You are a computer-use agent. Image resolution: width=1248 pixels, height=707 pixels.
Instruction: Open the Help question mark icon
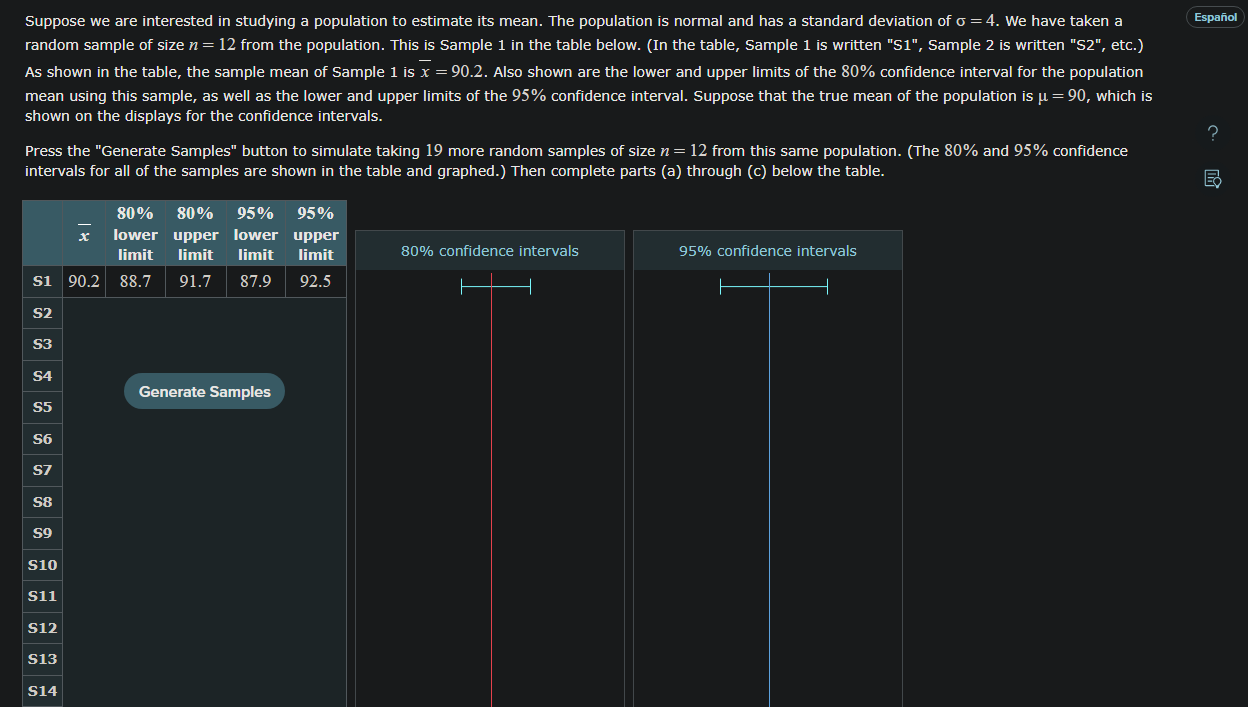click(1213, 132)
